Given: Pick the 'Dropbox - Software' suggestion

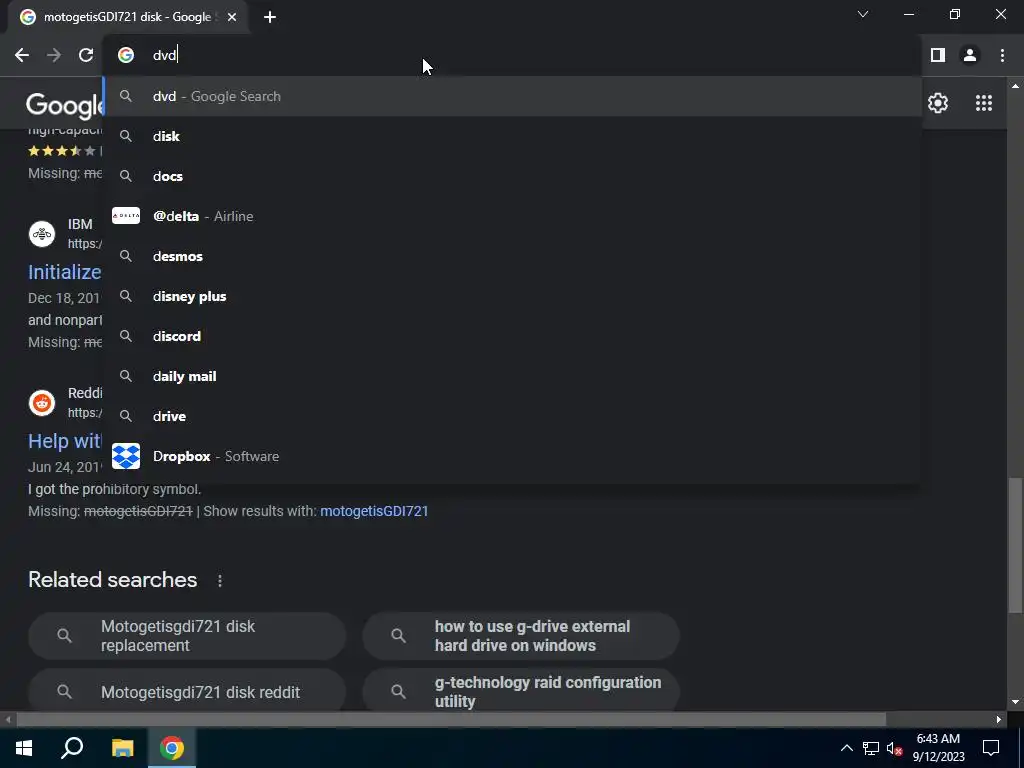Looking at the screenshot, I should tap(512, 456).
